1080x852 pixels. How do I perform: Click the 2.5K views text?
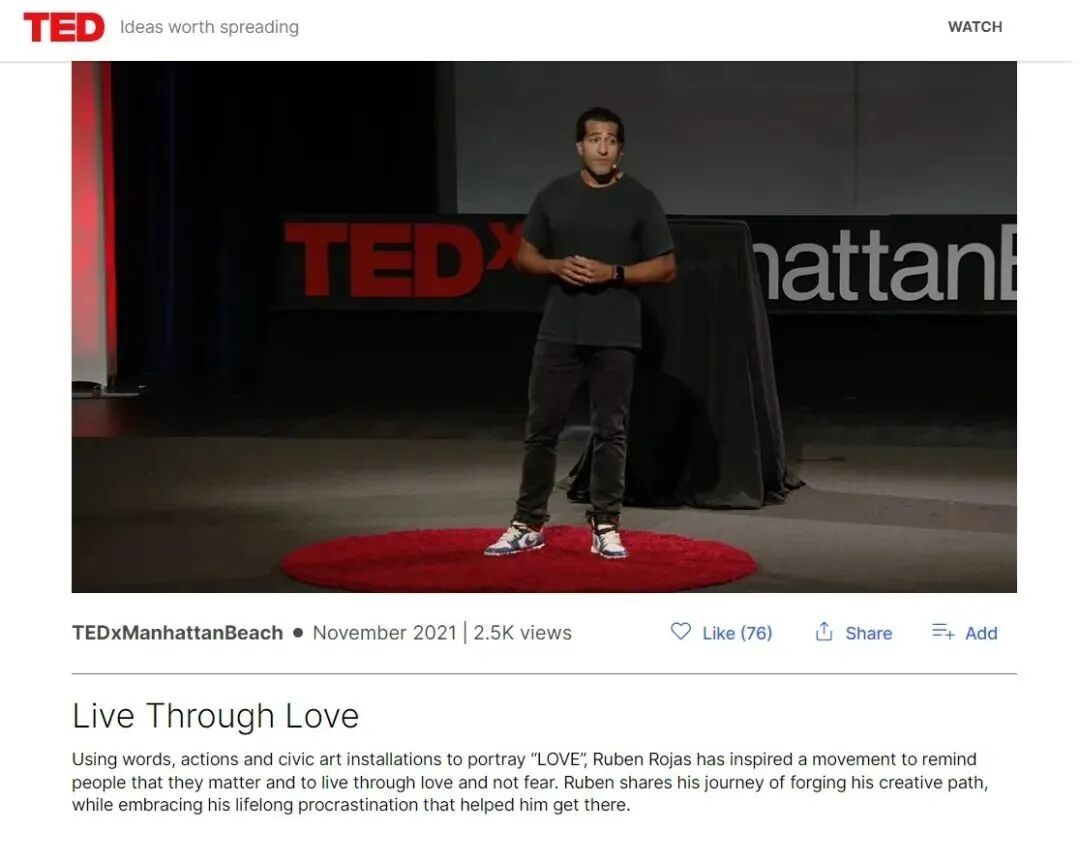(522, 633)
